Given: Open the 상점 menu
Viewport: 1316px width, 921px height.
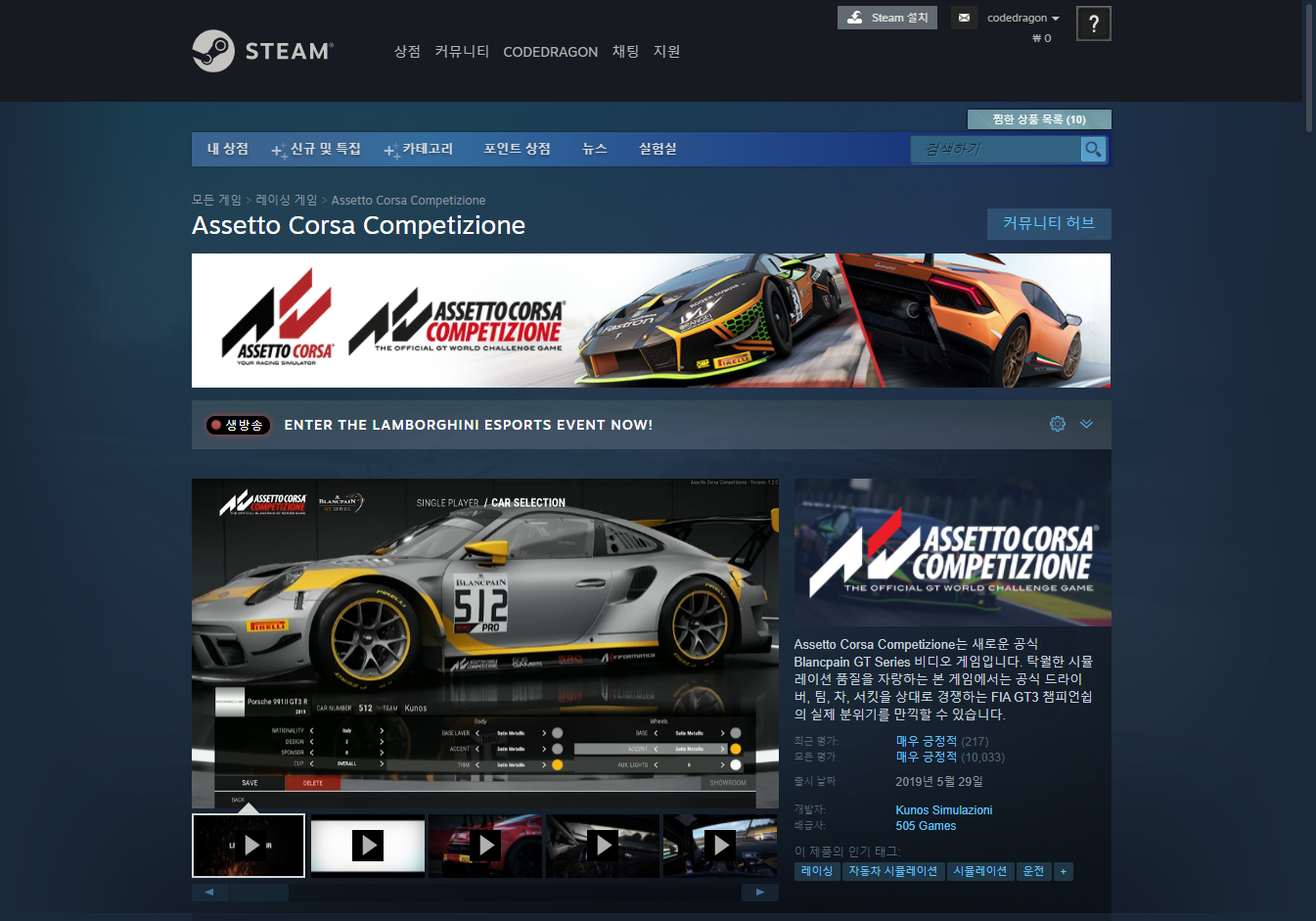Looking at the screenshot, I should pyautogui.click(x=407, y=51).
